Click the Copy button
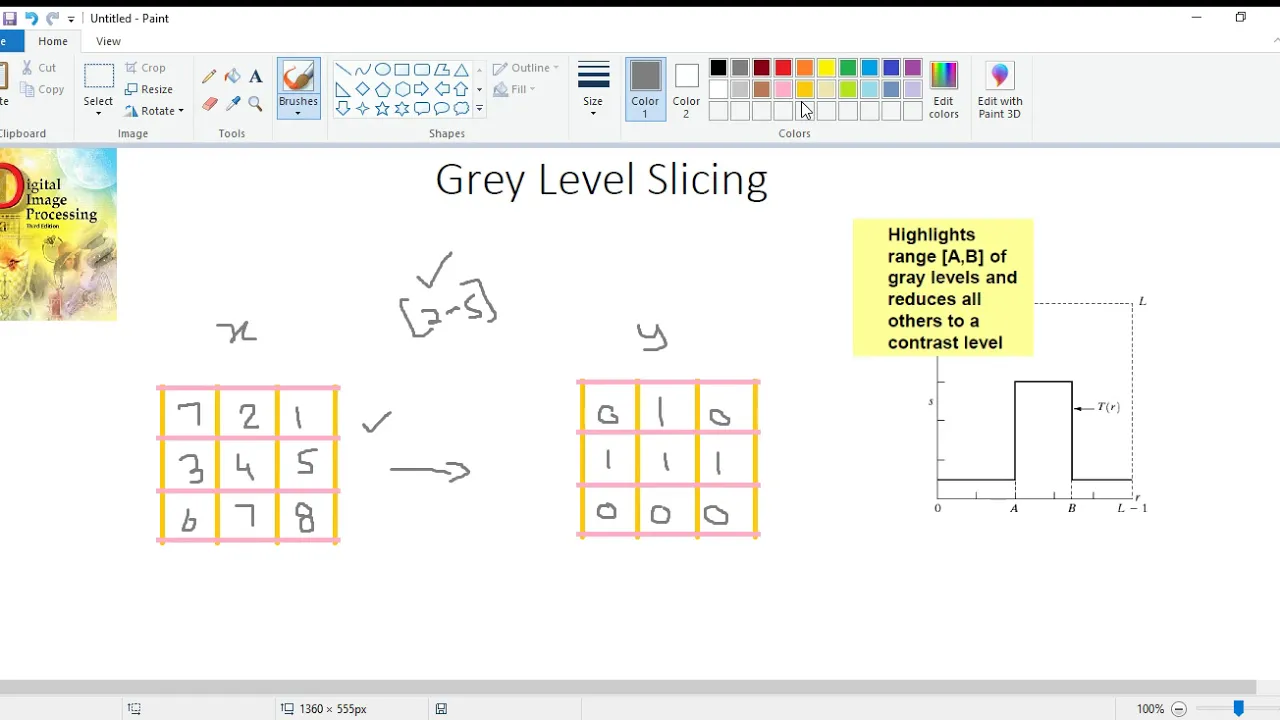 (x=42, y=90)
